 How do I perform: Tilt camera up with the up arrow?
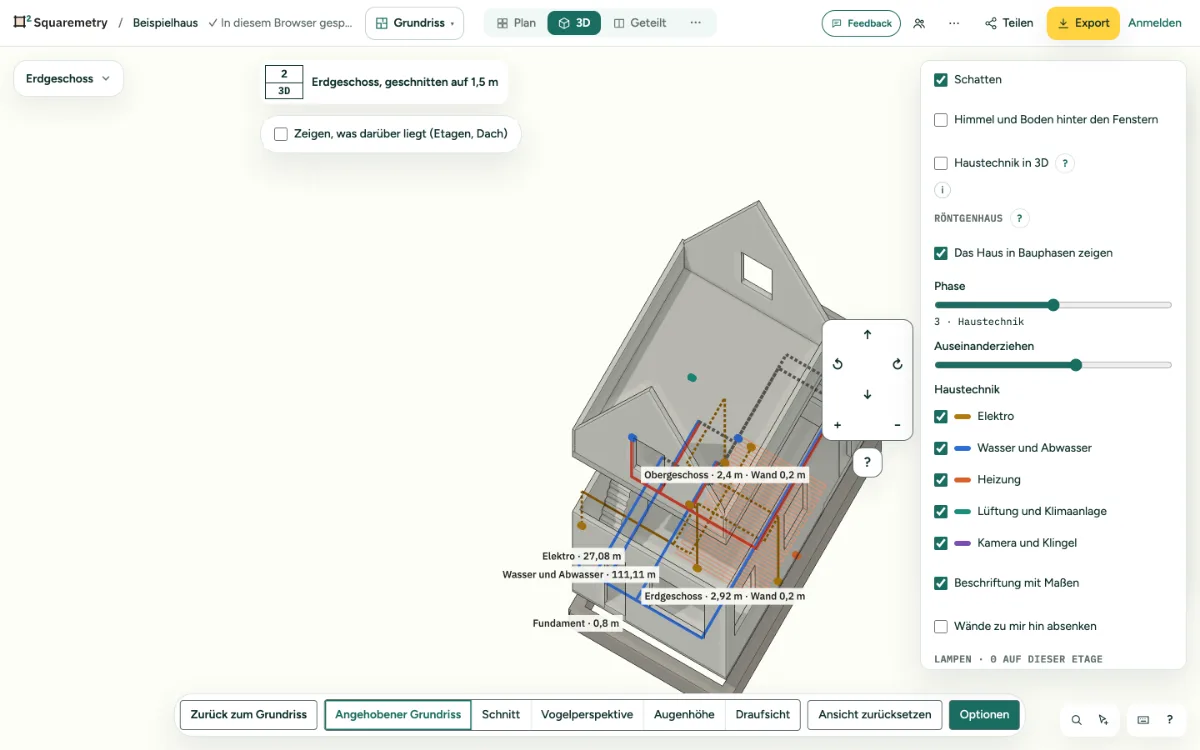[867, 335]
